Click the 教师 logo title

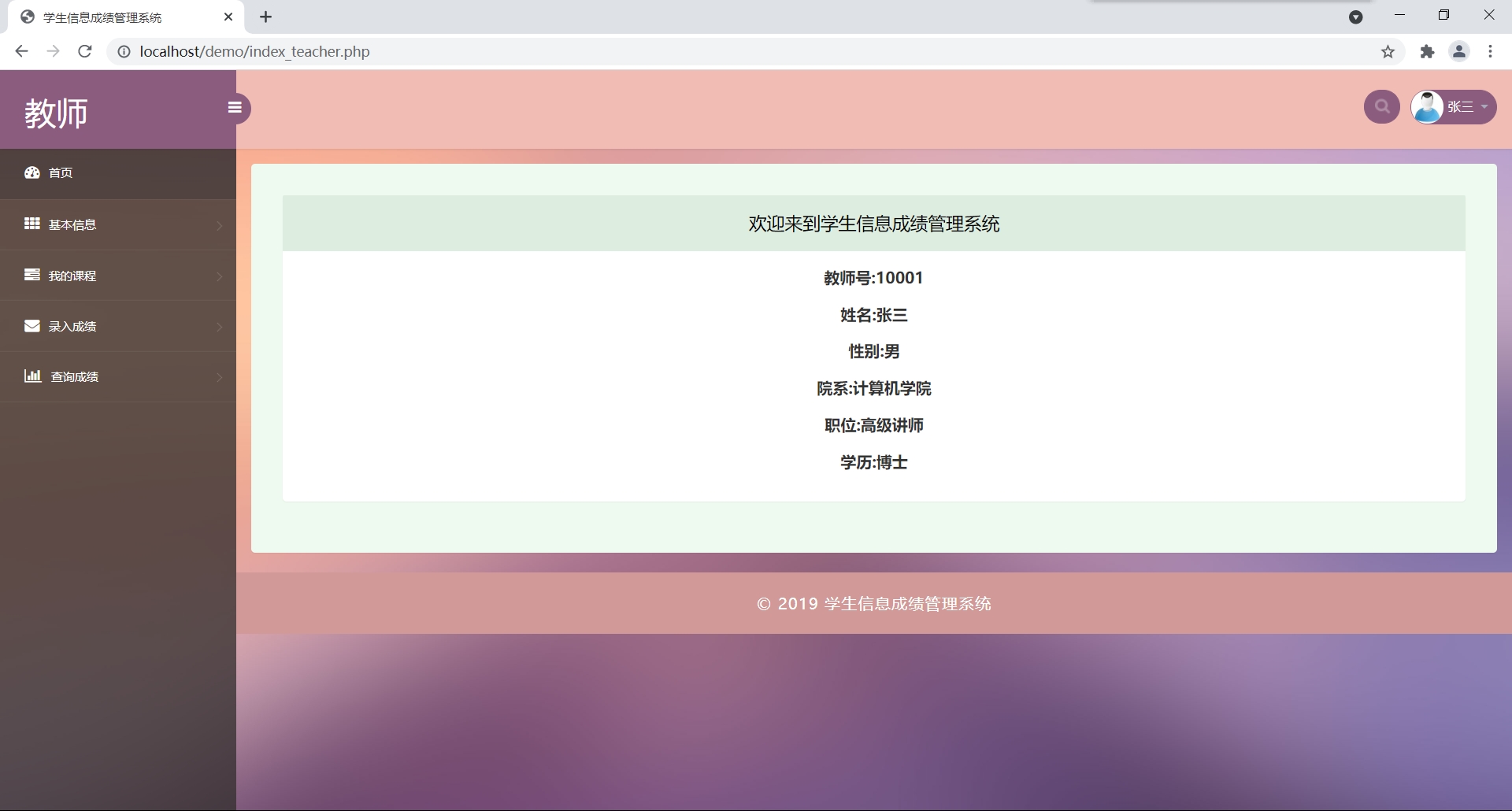pyautogui.click(x=56, y=113)
